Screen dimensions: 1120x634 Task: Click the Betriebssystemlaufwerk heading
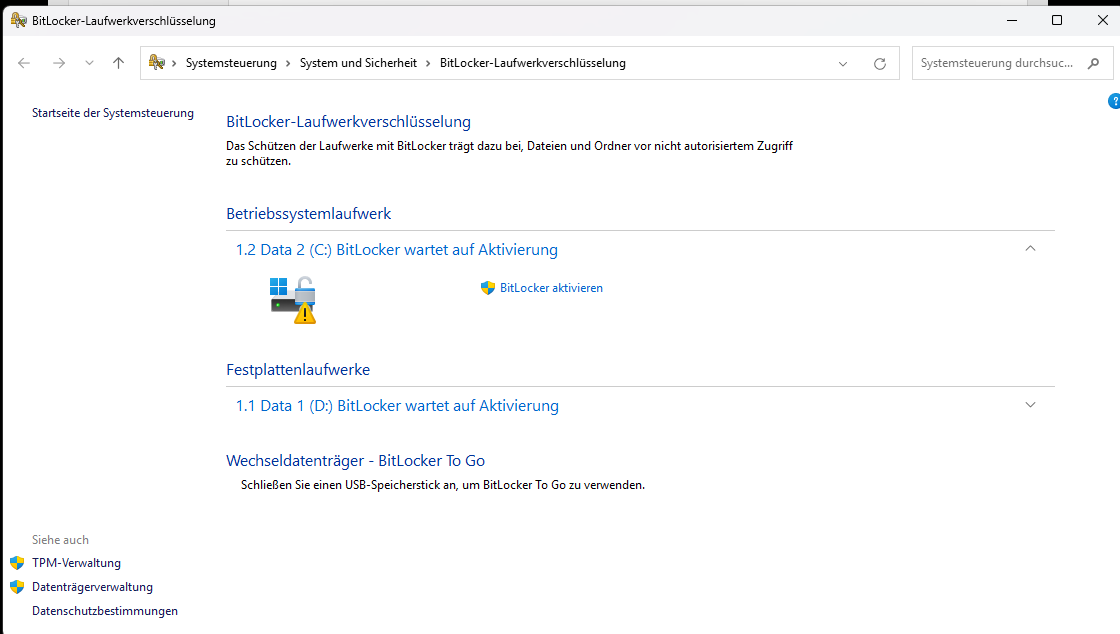tap(309, 213)
